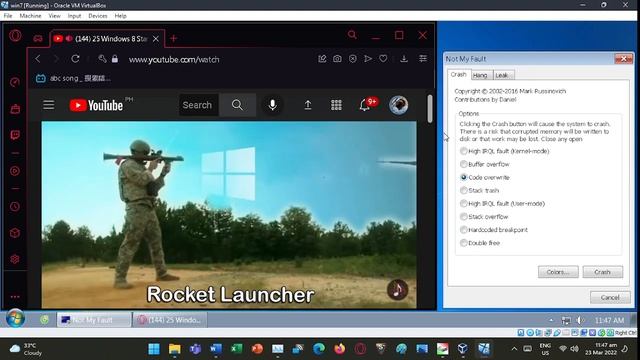Select Buffer overflow radio option
This screenshot has width=640, height=360.
pos(464,164)
